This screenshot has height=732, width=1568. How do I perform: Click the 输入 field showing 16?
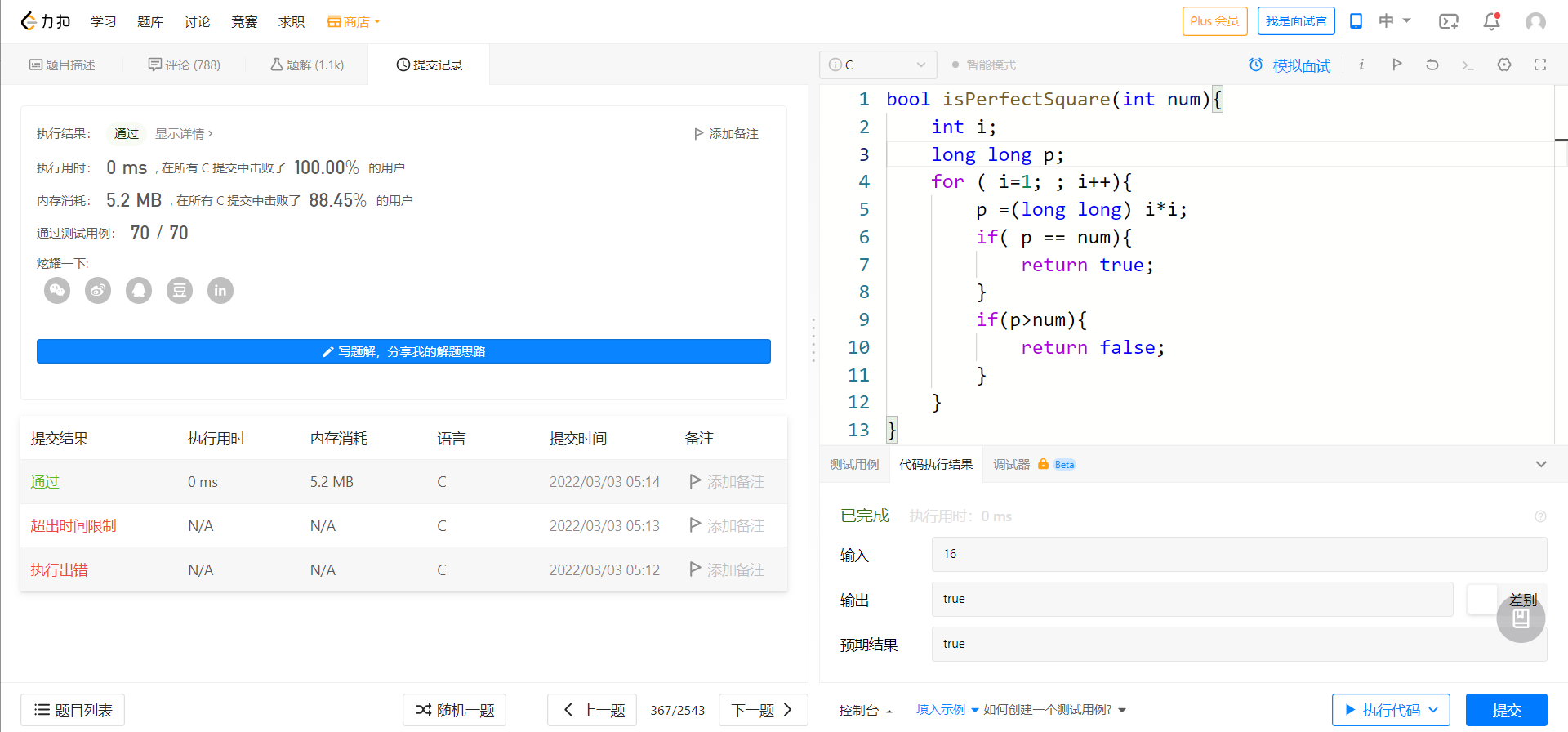pyautogui.click(x=1238, y=554)
